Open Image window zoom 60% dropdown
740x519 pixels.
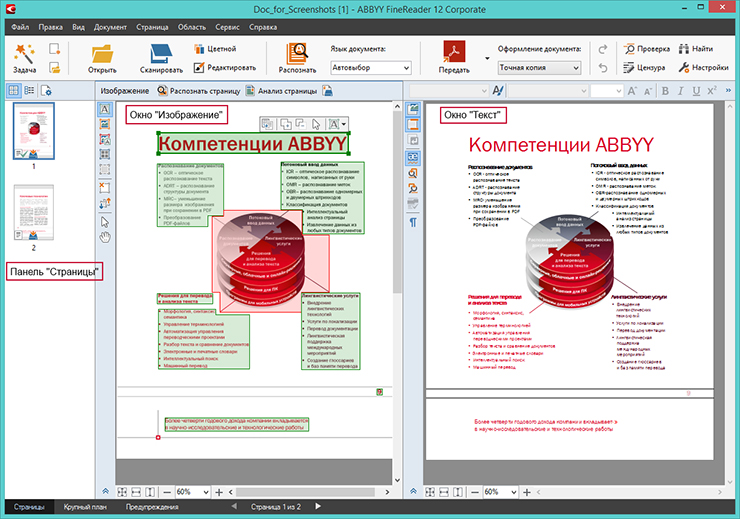[193, 492]
